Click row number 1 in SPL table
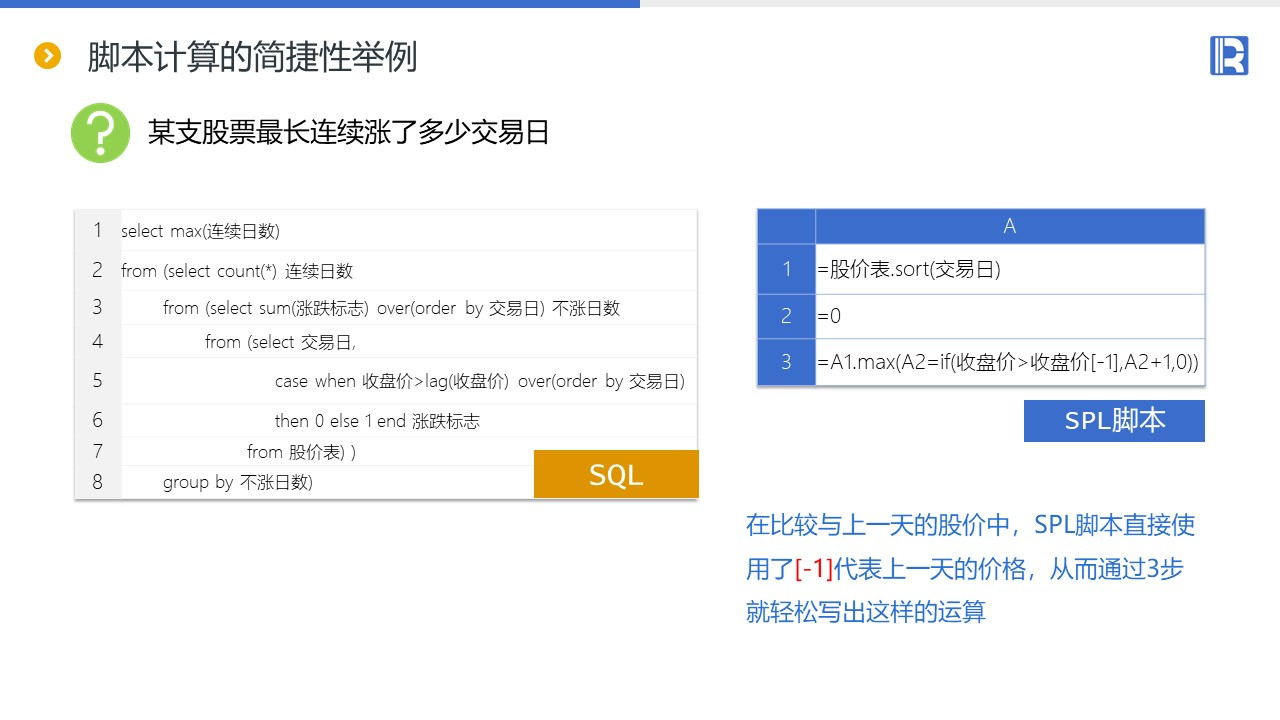 coord(787,269)
